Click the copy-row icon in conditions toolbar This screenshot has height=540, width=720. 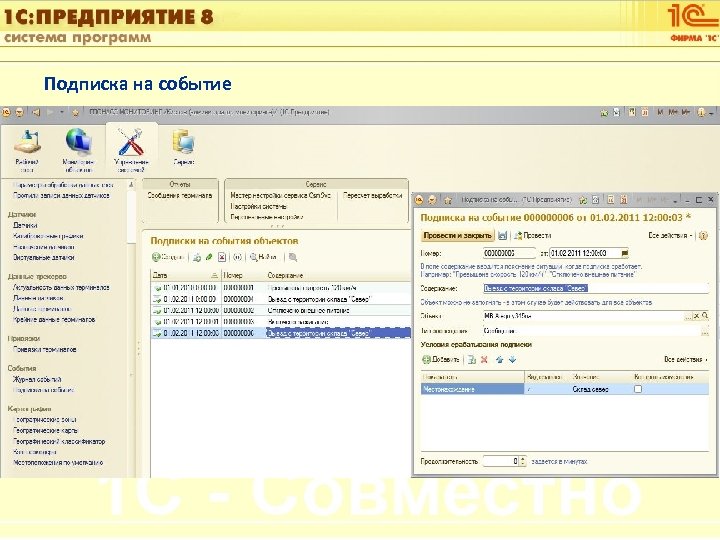coord(472,360)
